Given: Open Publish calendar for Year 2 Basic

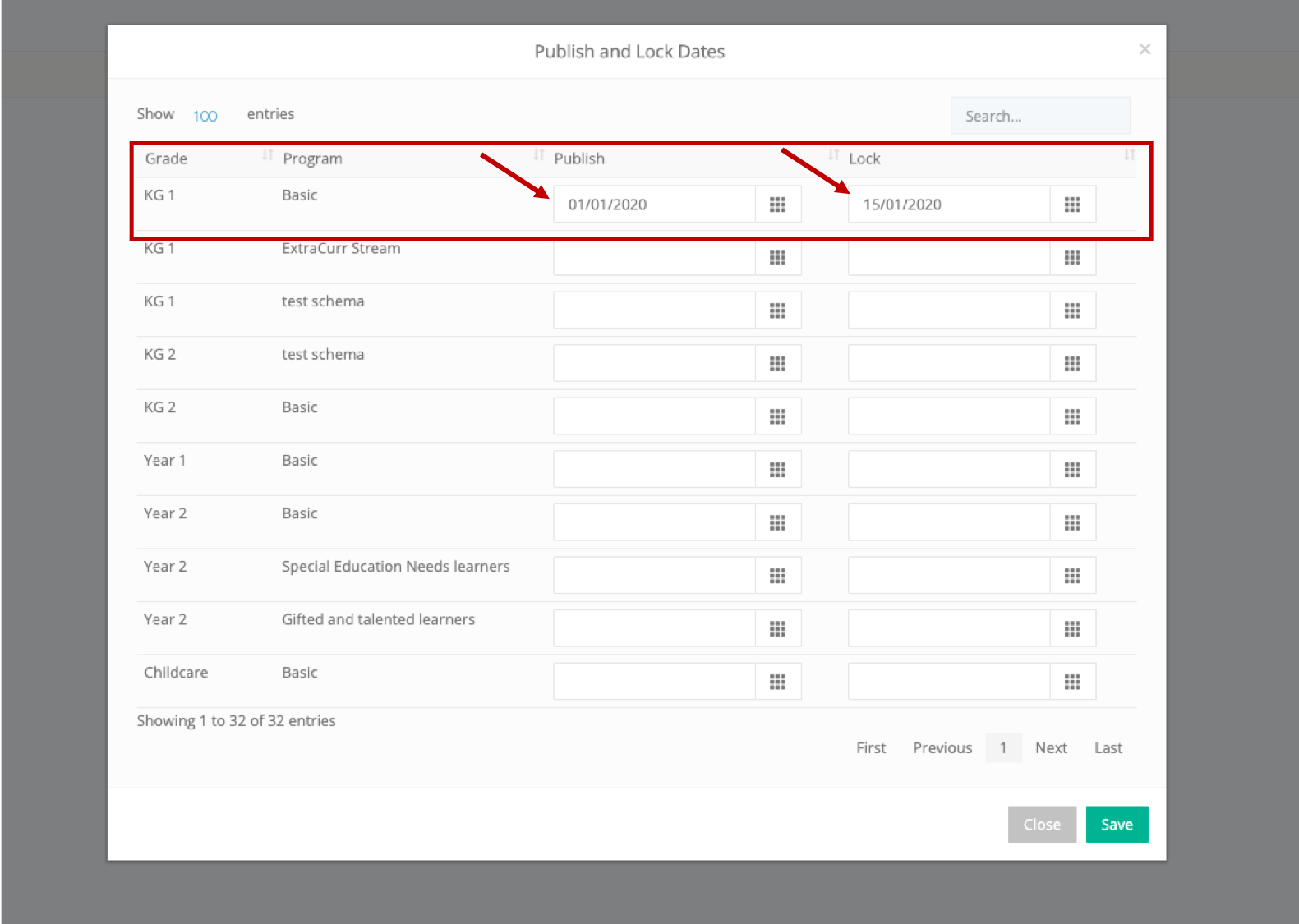Looking at the screenshot, I should tap(777, 522).
